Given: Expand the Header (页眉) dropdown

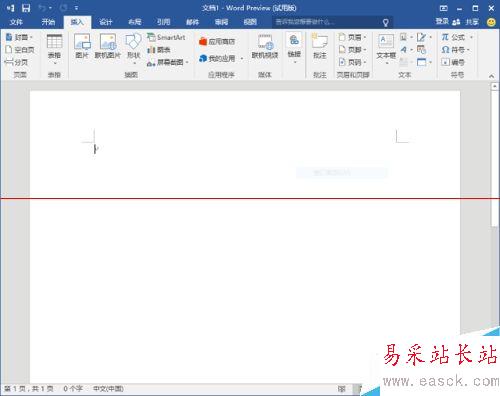Looking at the screenshot, I should tap(365, 37).
